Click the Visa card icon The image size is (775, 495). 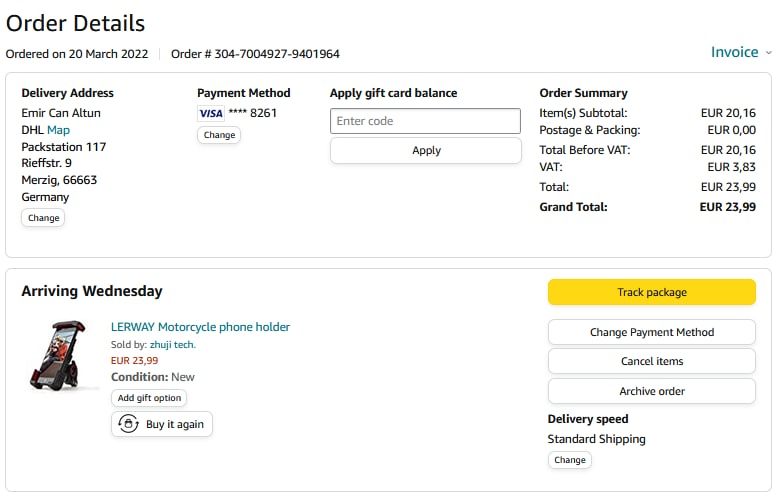point(211,113)
